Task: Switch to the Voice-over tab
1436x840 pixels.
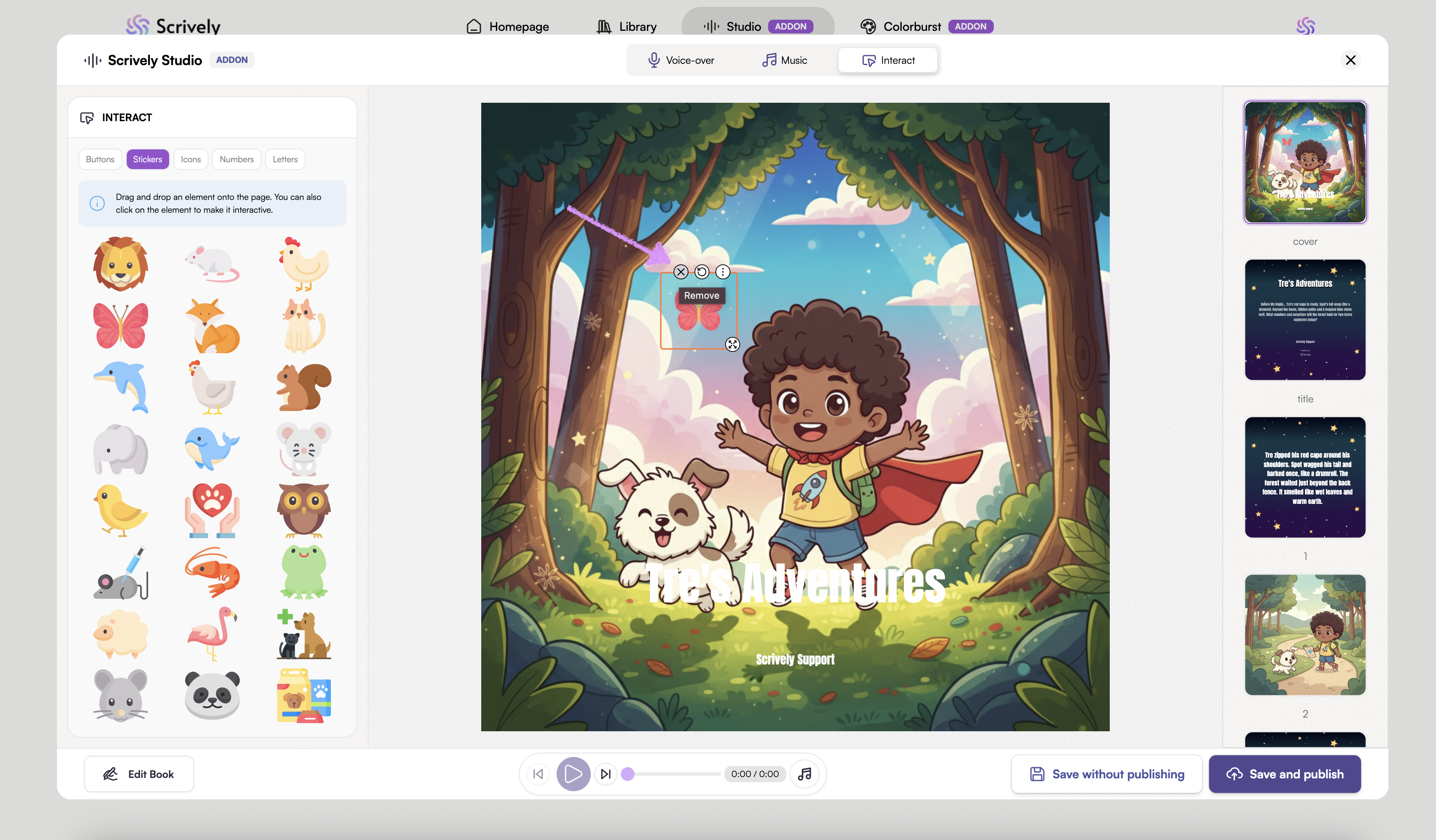Action: pos(681,60)
